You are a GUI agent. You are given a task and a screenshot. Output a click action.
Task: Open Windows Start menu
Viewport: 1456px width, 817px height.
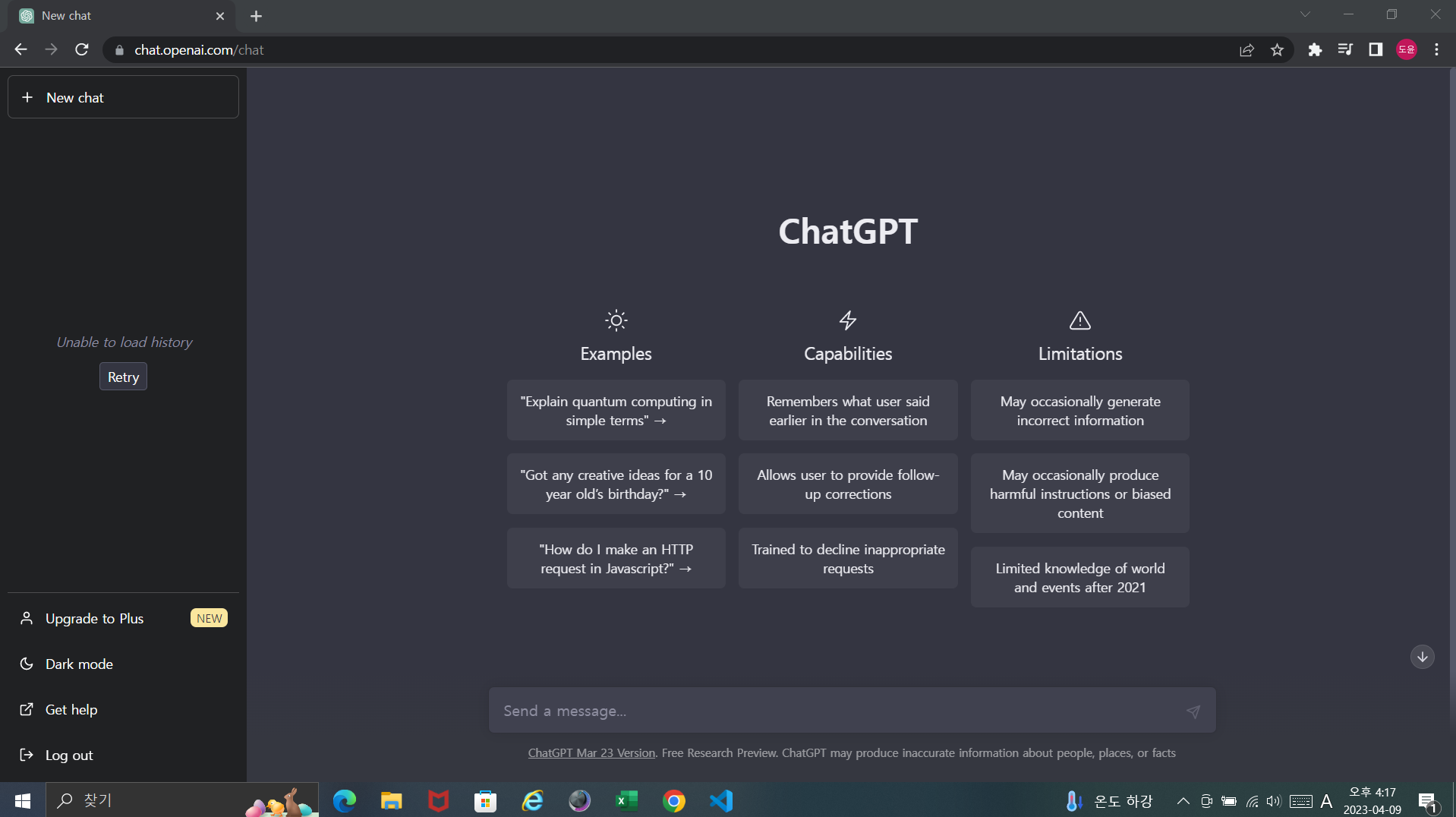[23, 800]
